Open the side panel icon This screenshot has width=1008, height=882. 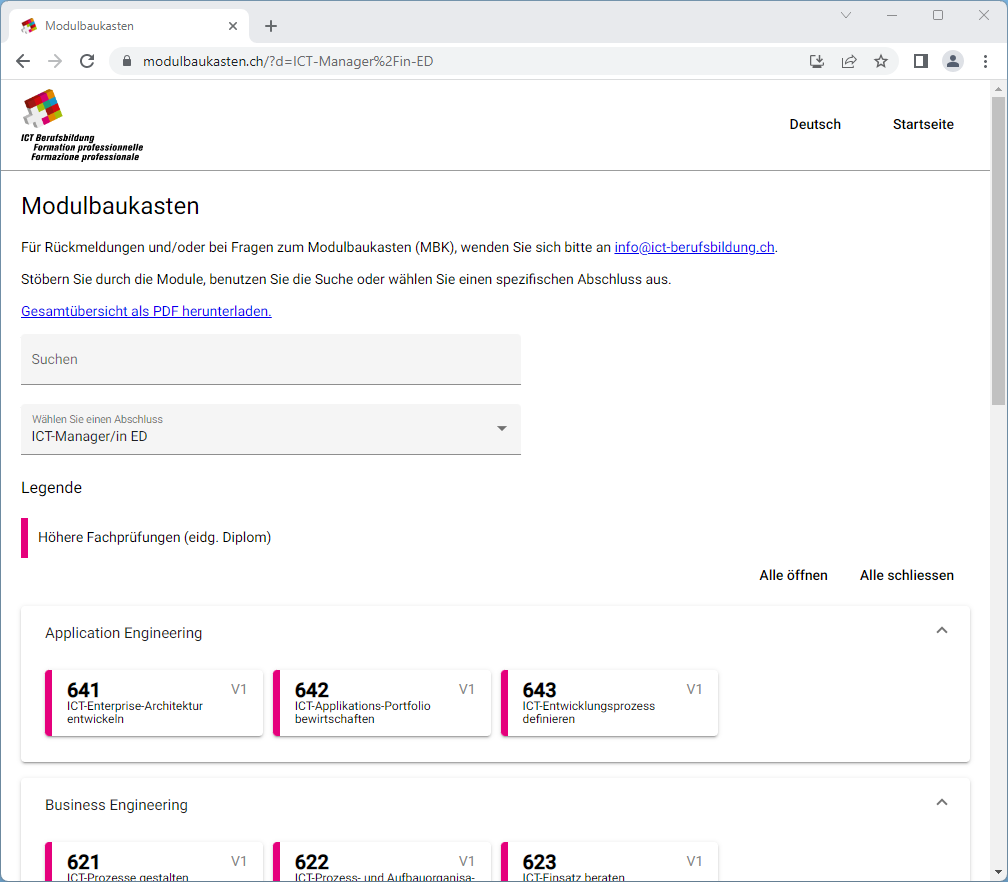[920, 61]
